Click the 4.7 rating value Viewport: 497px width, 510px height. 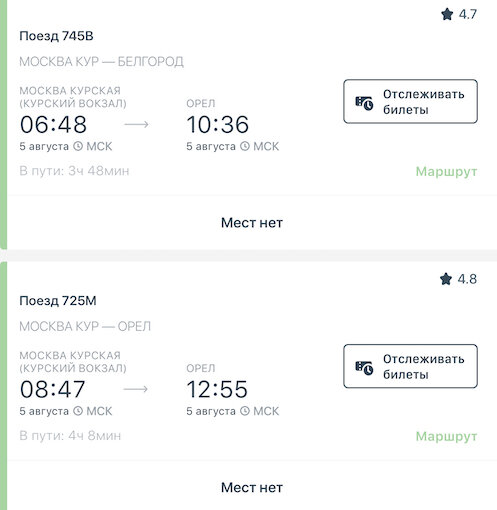coord(468,14)
